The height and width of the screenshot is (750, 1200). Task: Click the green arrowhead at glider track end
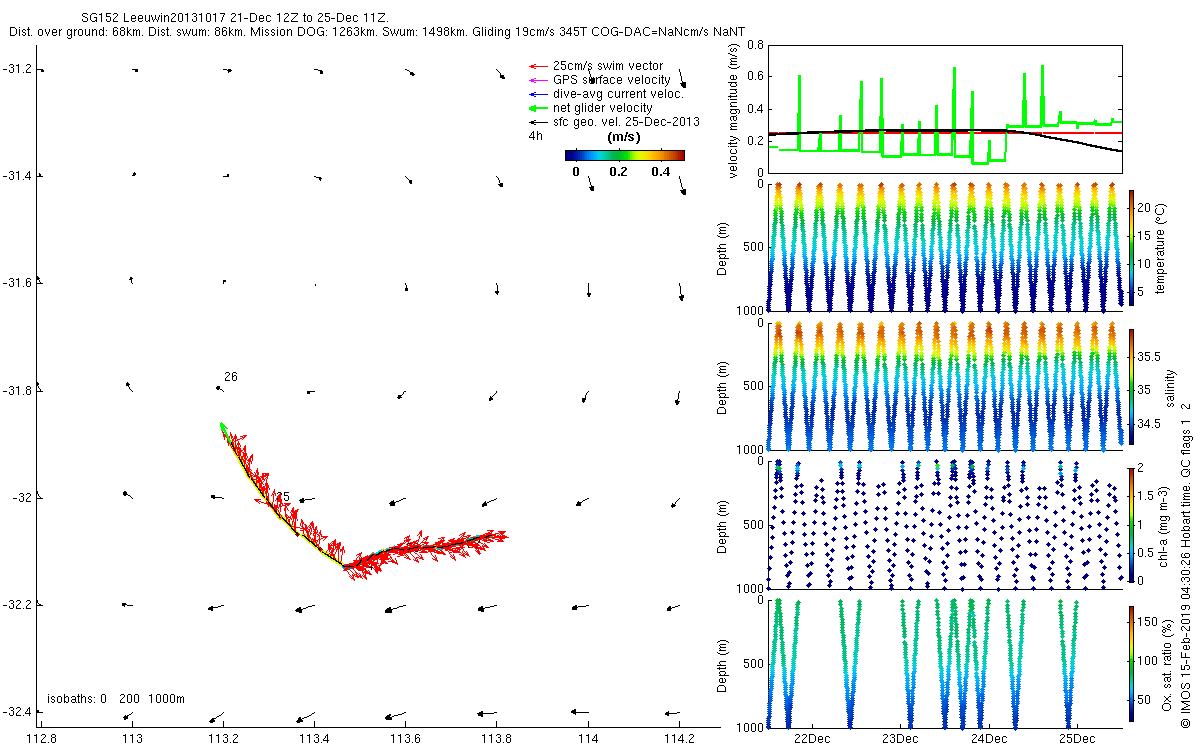223,426
